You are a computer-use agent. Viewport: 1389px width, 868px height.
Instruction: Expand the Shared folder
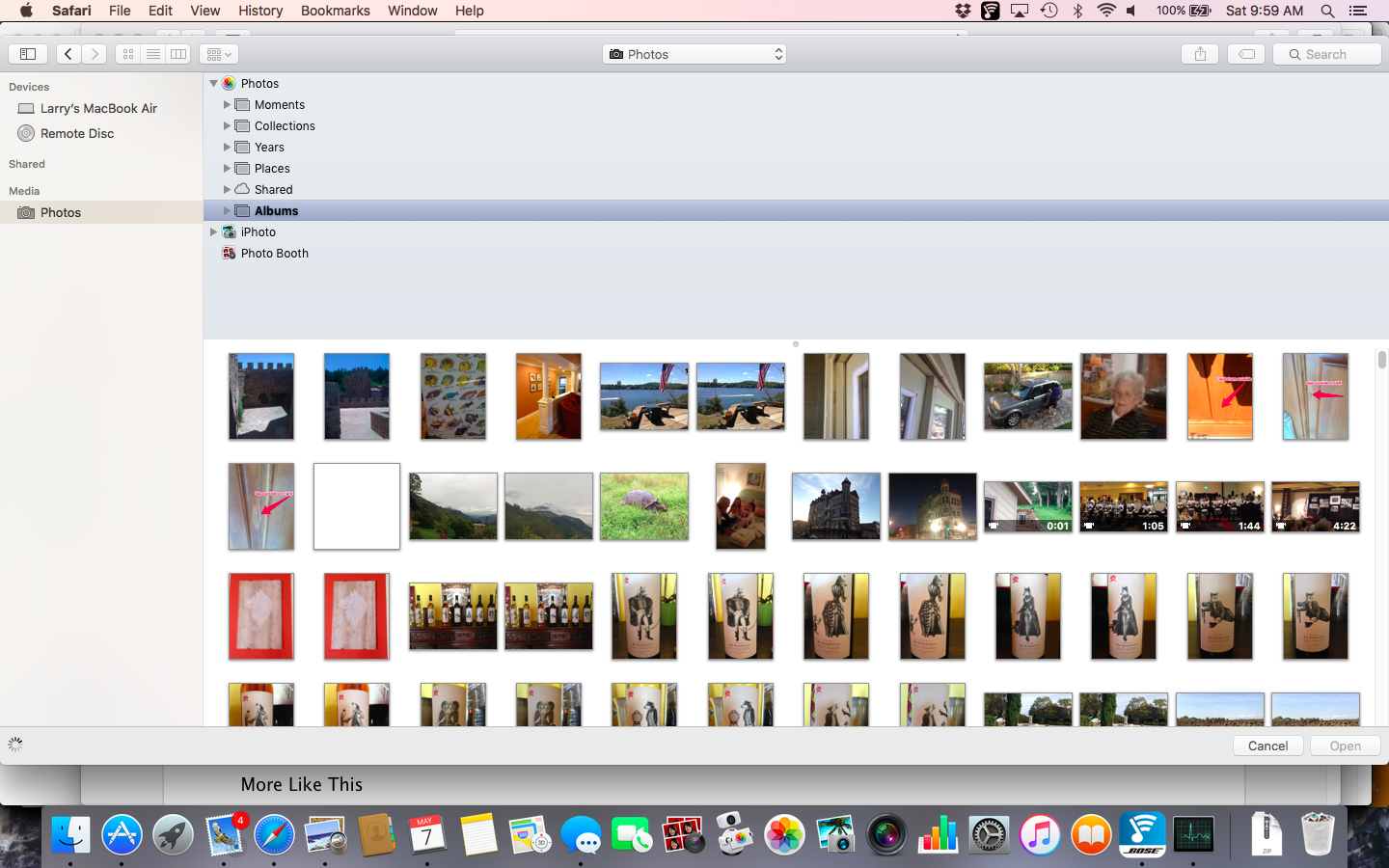click(228, 189)
